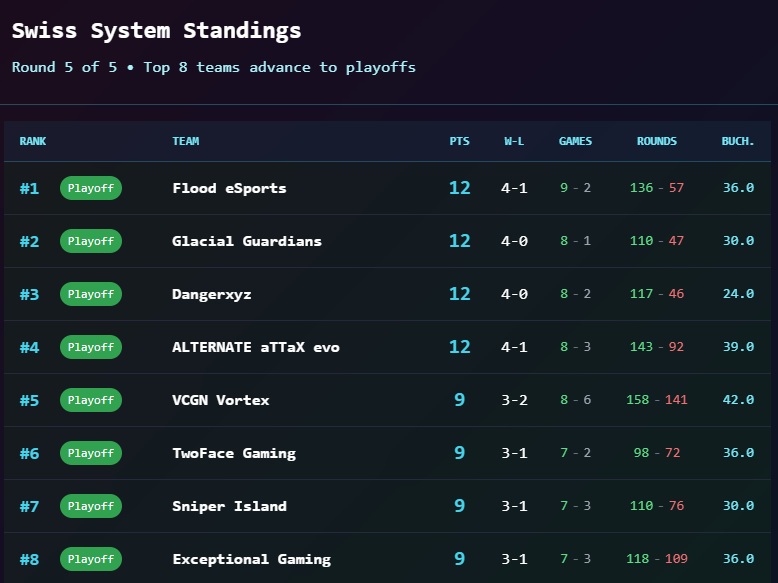Image resolution: width=778 pixels, height=583 pixels.
Task: Click the Swiss System Standings heading
Action: tap(156, 31)
